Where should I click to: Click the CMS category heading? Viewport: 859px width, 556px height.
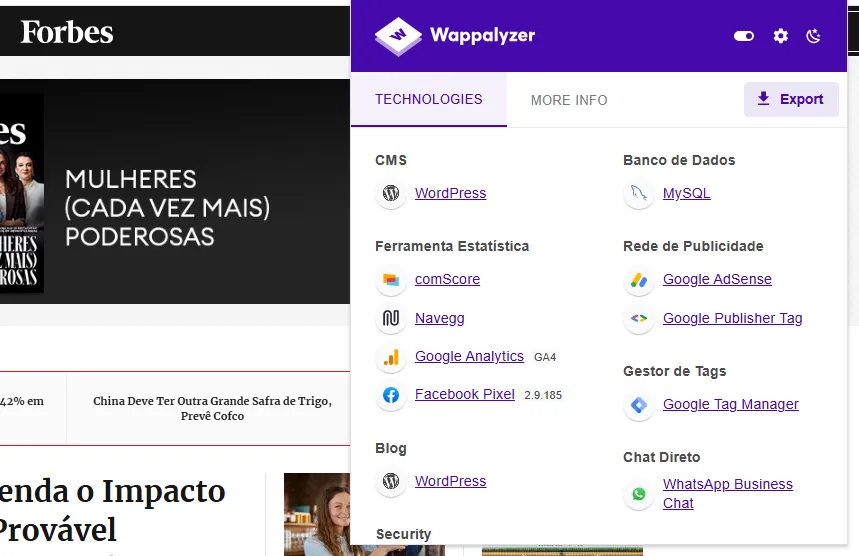[x=391, y=161]
